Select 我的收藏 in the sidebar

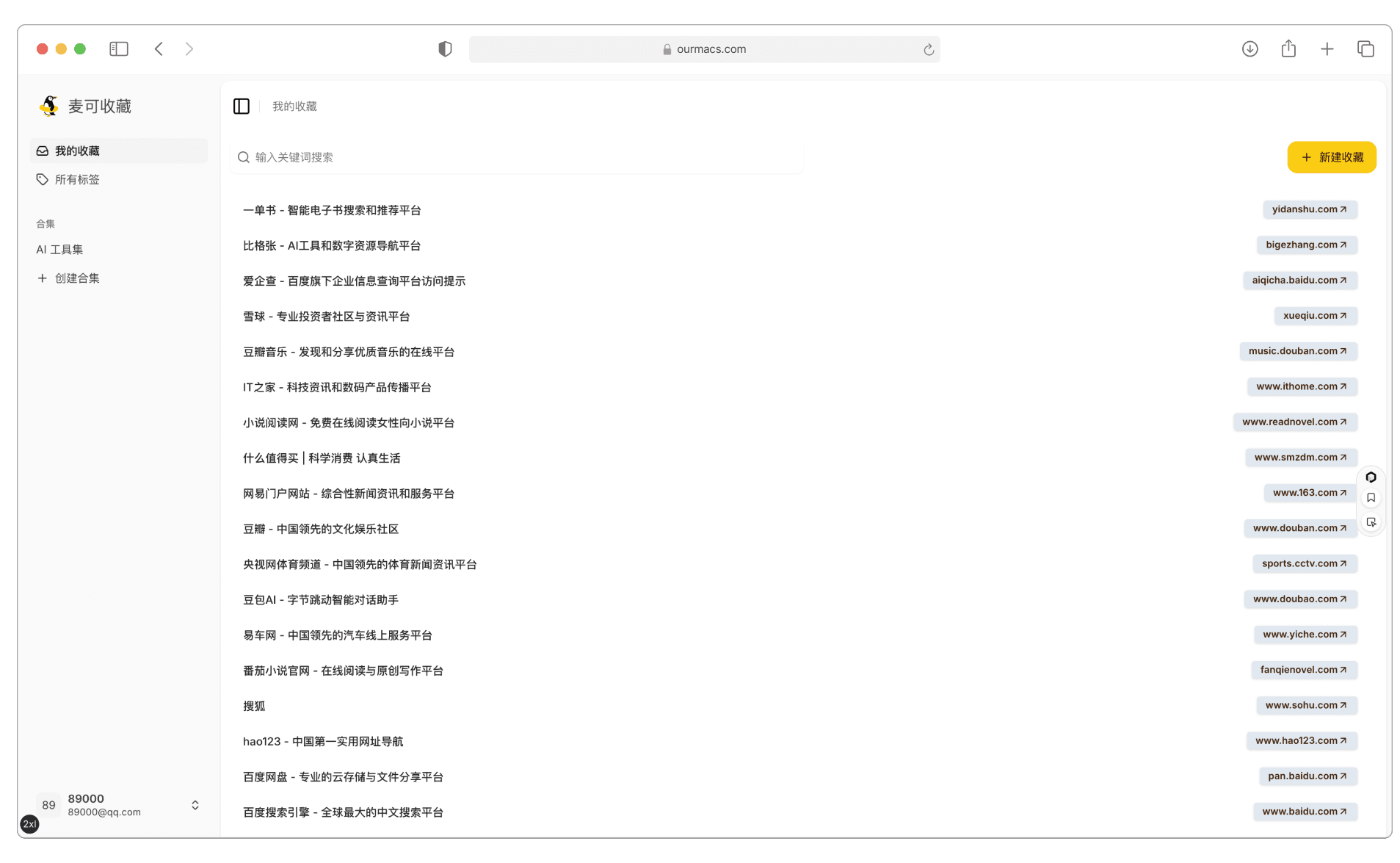(x=119, y=151)
